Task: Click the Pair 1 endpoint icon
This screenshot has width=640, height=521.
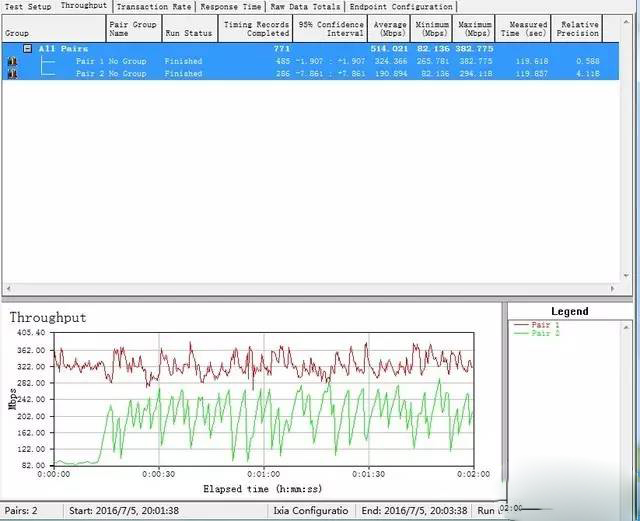Action: point(12,61)
